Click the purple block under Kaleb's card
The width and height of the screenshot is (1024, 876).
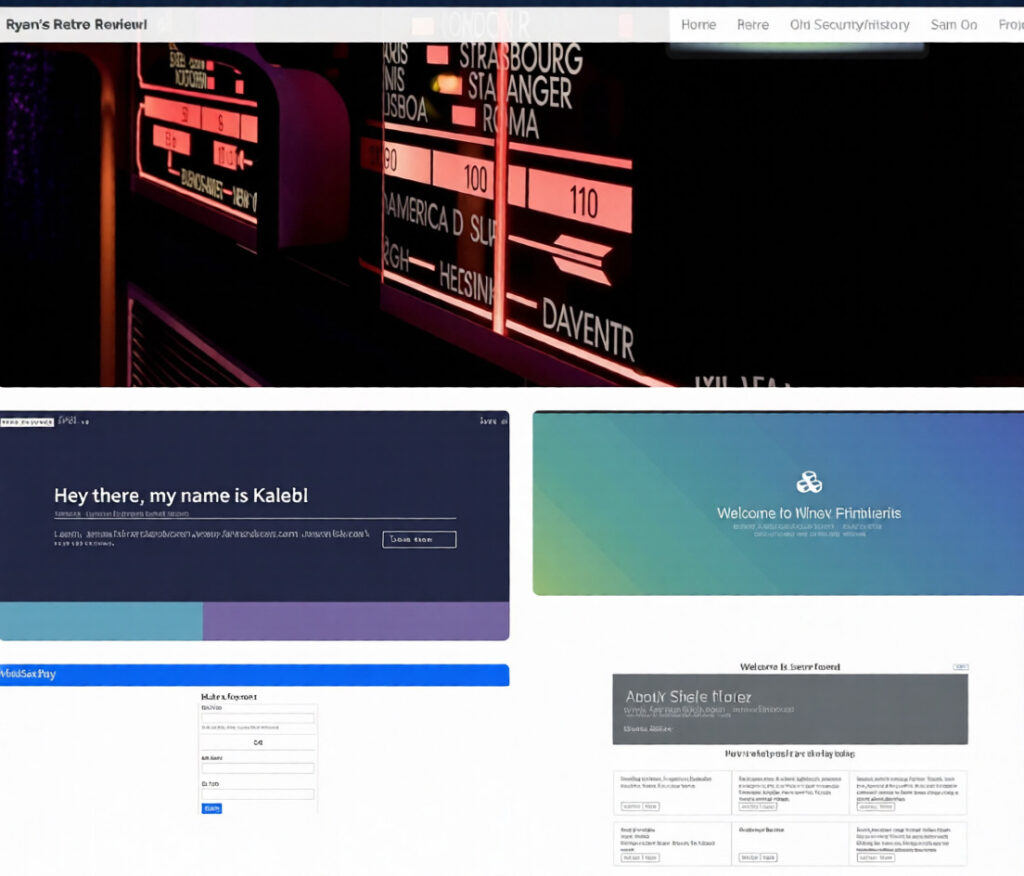point(355,621)
